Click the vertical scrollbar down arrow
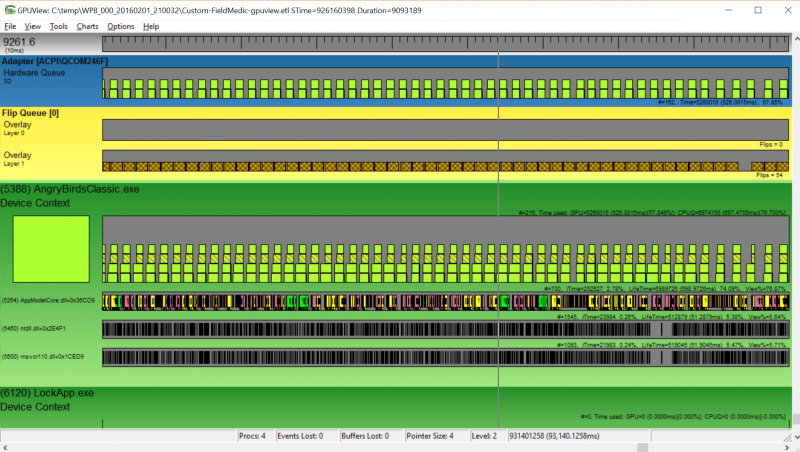800x452 pixels. click(796, 437)
